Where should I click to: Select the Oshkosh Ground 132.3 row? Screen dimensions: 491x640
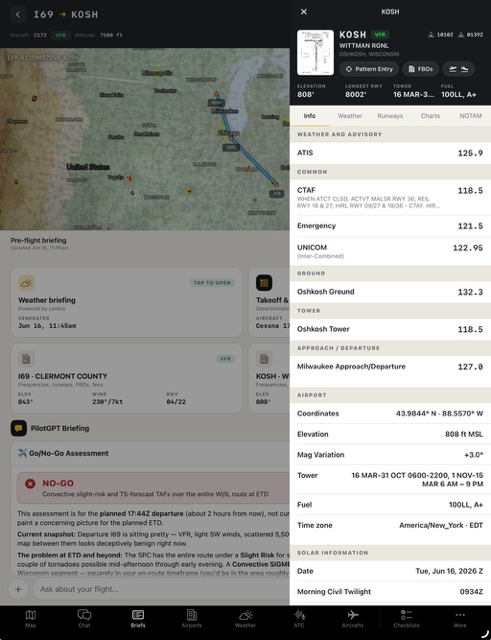click(390, 292)
